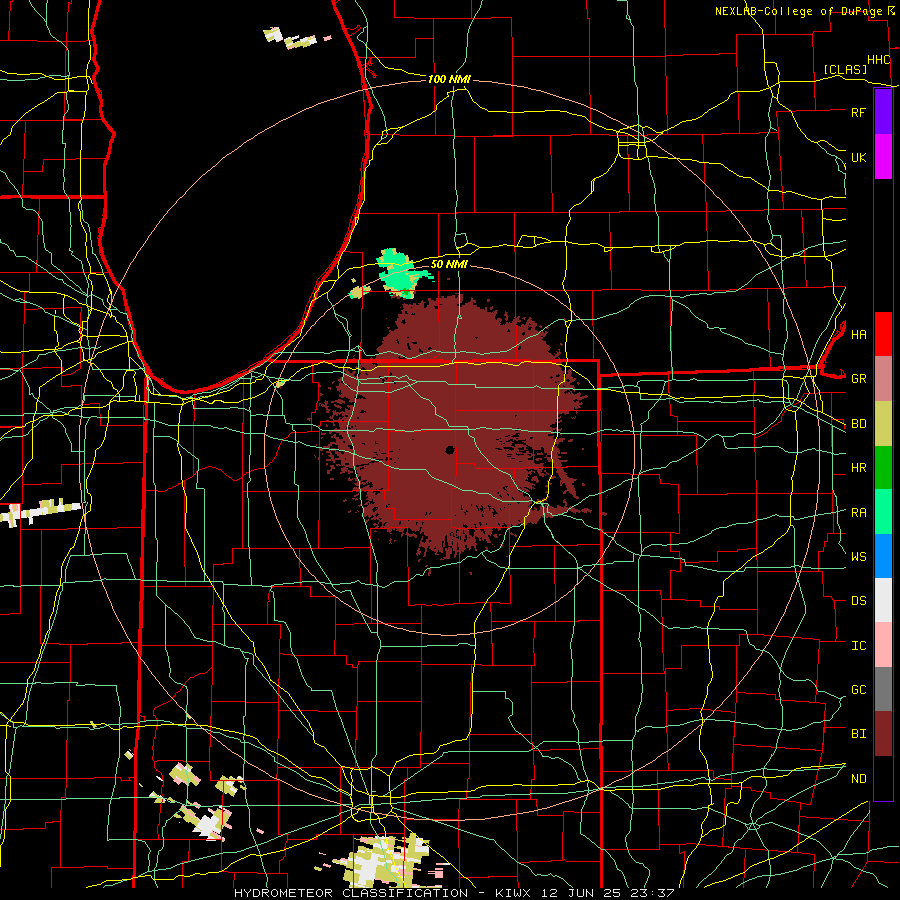
Task: Click the [CLAS] label above legend
Action: point(845,69)
